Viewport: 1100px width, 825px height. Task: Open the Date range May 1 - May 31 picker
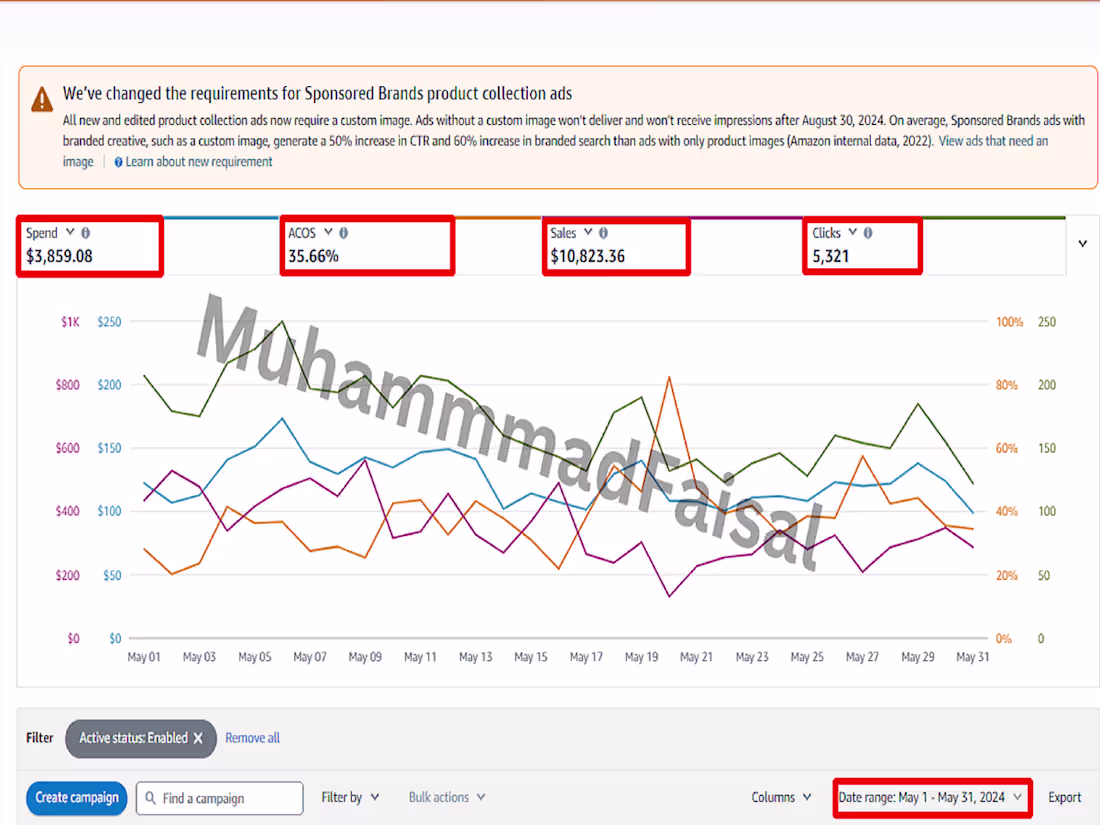point(931,798)
